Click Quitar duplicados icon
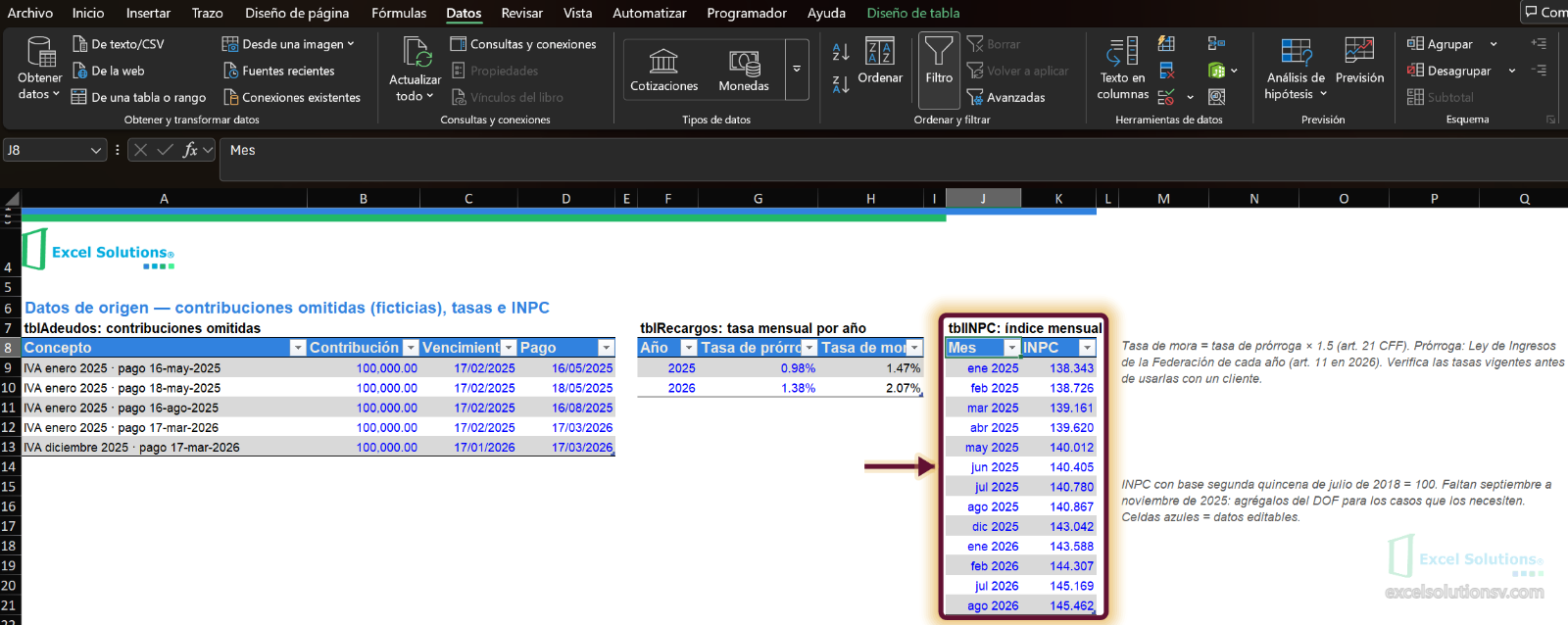The height and width of the screenshot is (625, 1568). [x=1166, y=71]
